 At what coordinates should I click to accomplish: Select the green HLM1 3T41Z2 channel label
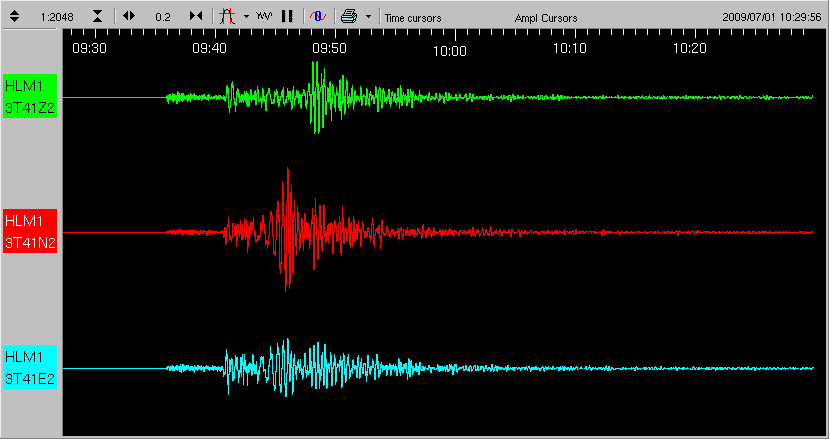(x=31, y=98)
